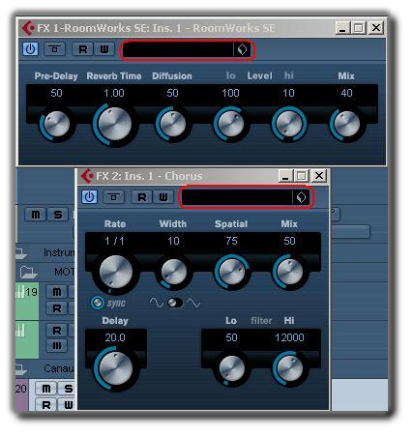Enable Read automation in RoomWorks SE window
The height and width of the screenshot is (436, 413).
pos(83,49)
